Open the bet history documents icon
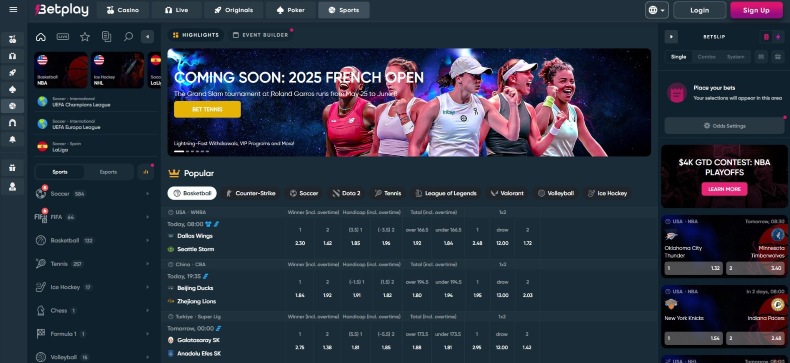Image resolution: width=790 pixels, height=363 pixels. 106,36
